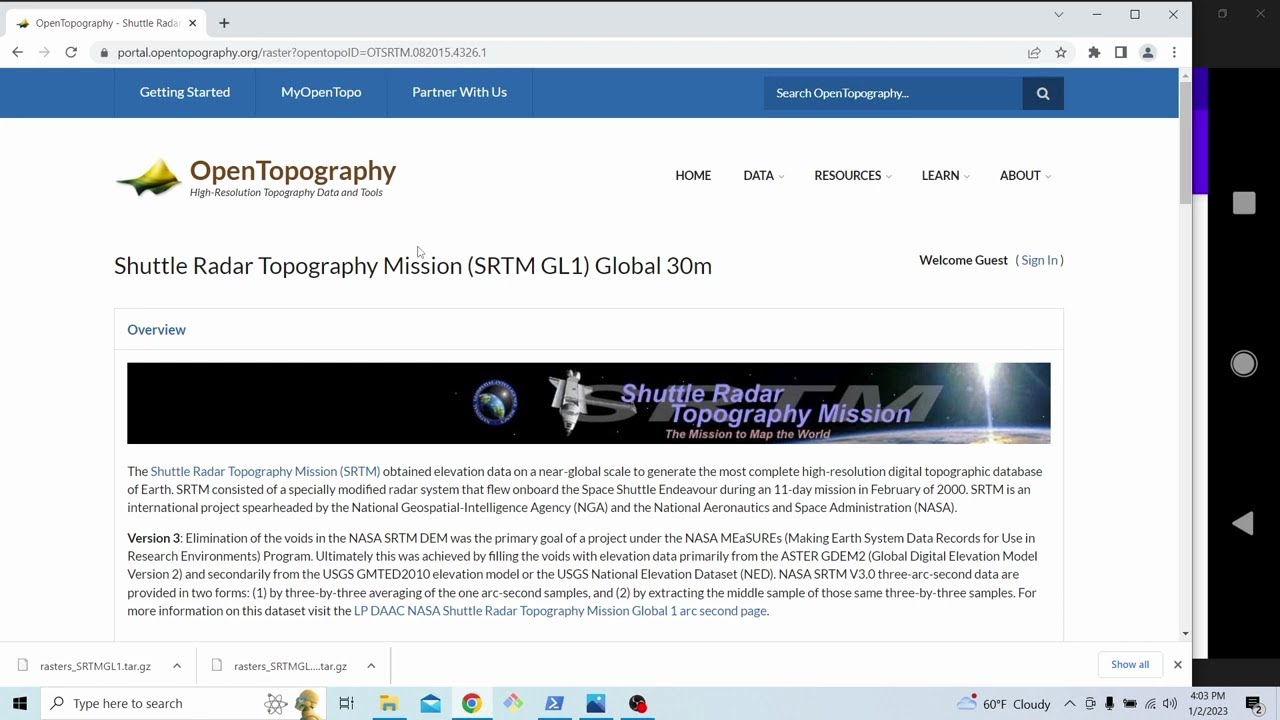
Task: Click Show all downloads button
Action: click(1130, 664)
